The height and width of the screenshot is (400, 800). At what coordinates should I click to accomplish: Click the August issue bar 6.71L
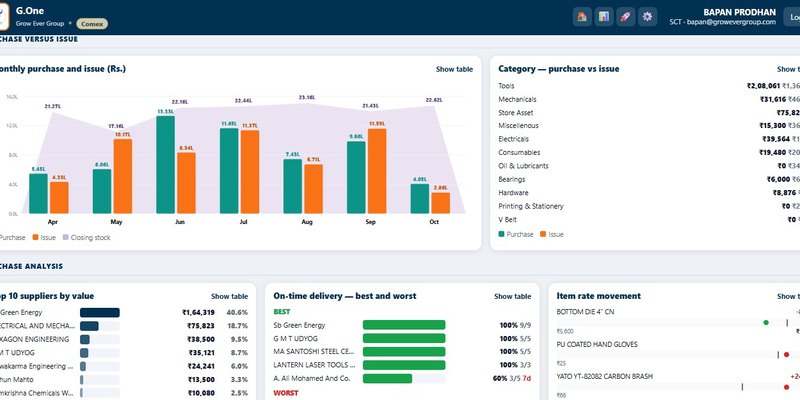[x=313, y=189]
